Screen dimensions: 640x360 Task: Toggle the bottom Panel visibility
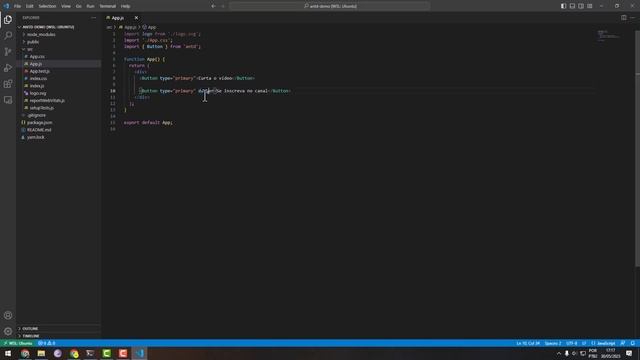pos(572,6)
